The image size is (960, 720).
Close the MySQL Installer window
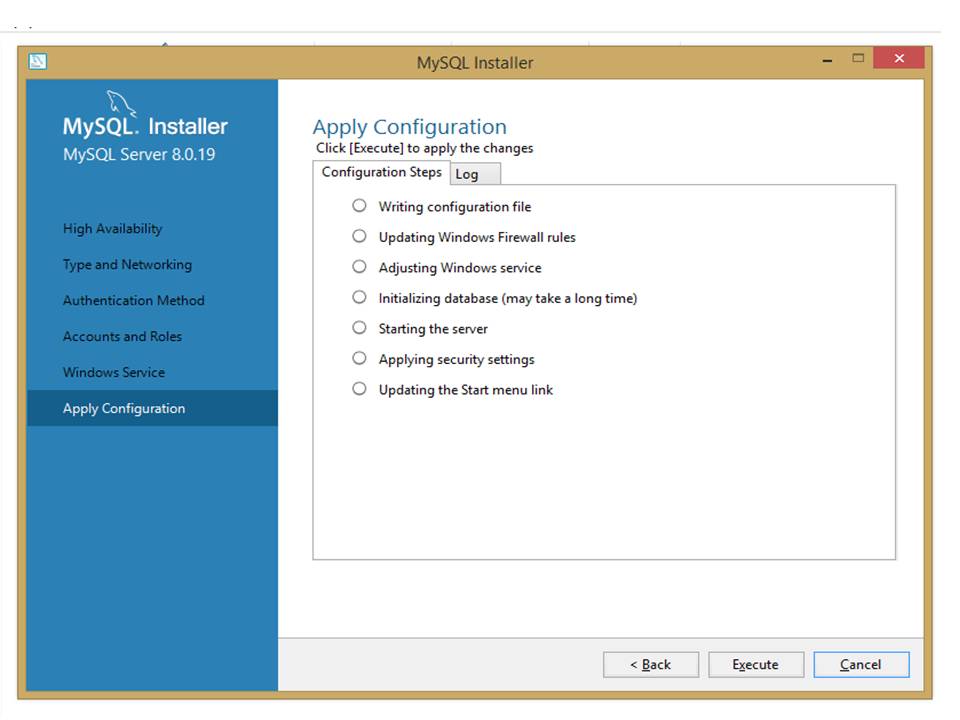coord(899,58)
